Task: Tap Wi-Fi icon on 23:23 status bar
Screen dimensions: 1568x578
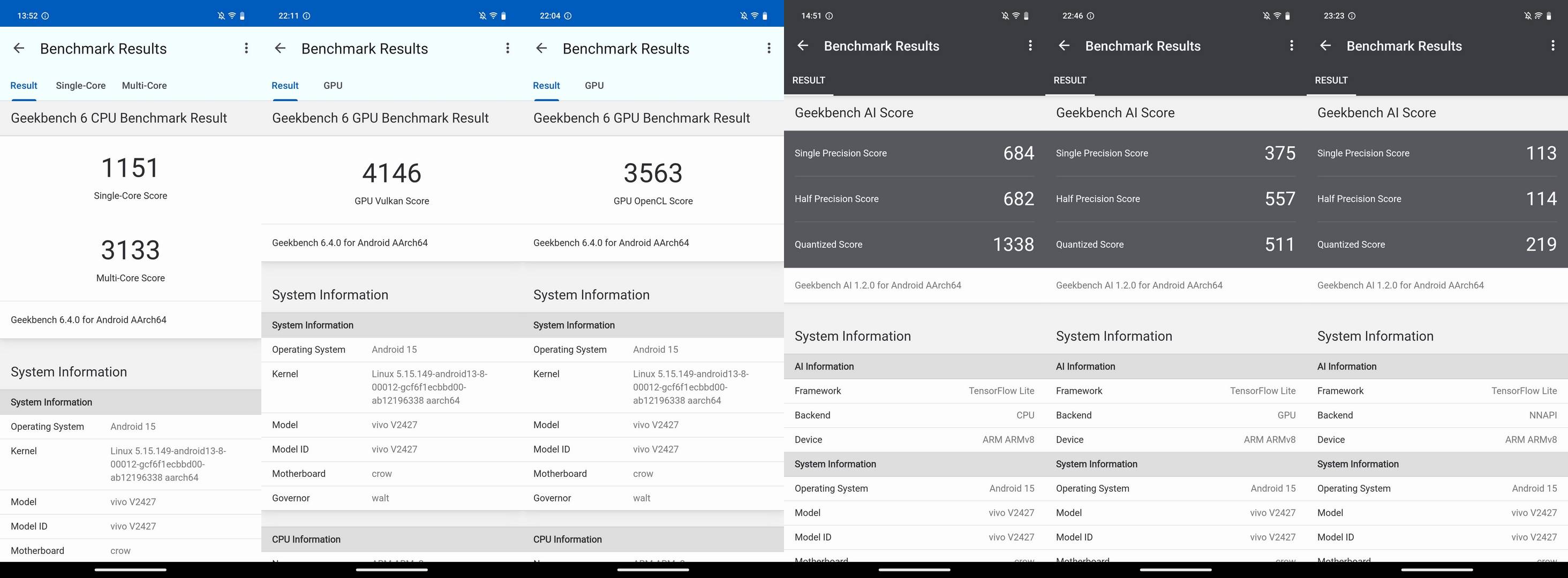Action: pos(1538,16)
